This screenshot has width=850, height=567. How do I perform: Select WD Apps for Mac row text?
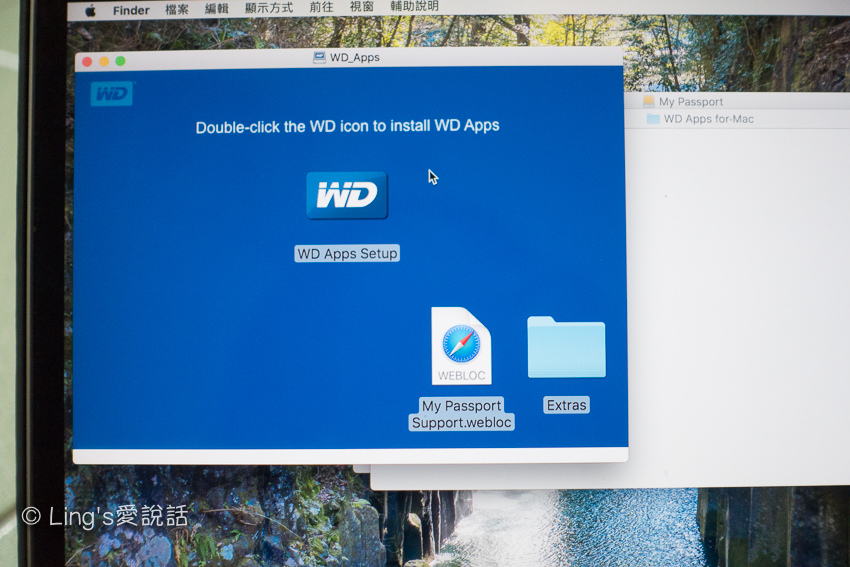[x=709, y=119]
